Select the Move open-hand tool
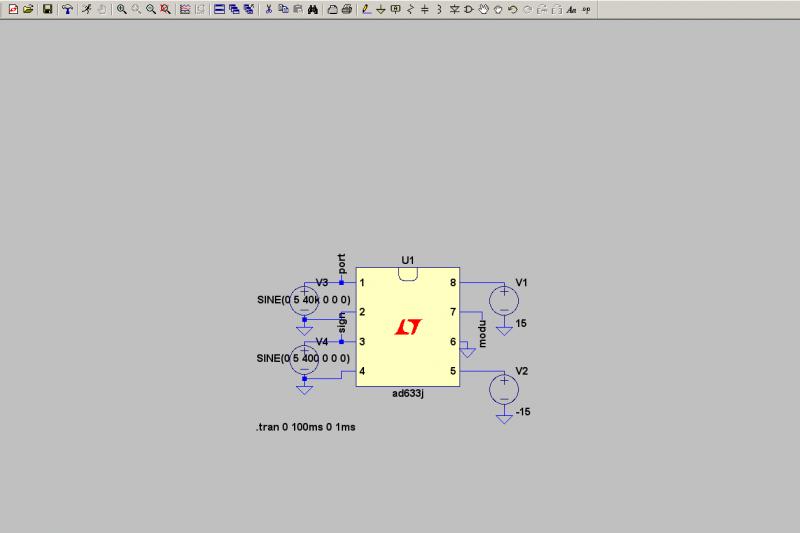800x533 pixels. tap(483, 9)
